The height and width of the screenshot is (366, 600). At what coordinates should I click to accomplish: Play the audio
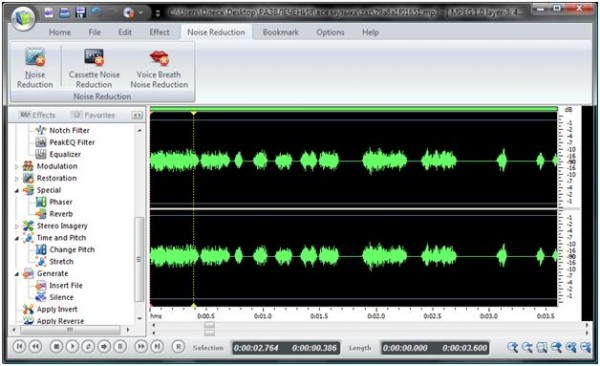tap(72, 346)
